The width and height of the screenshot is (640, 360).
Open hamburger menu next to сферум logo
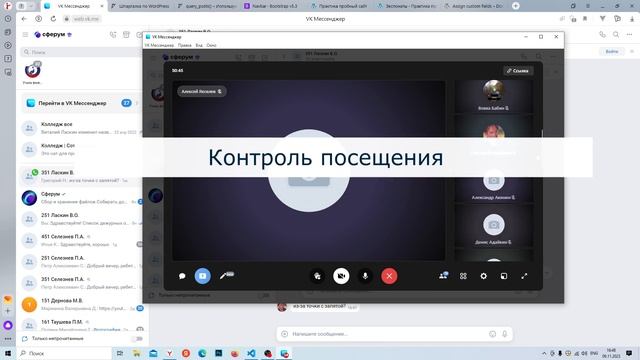pyautogui.click(x=25, y=35)
